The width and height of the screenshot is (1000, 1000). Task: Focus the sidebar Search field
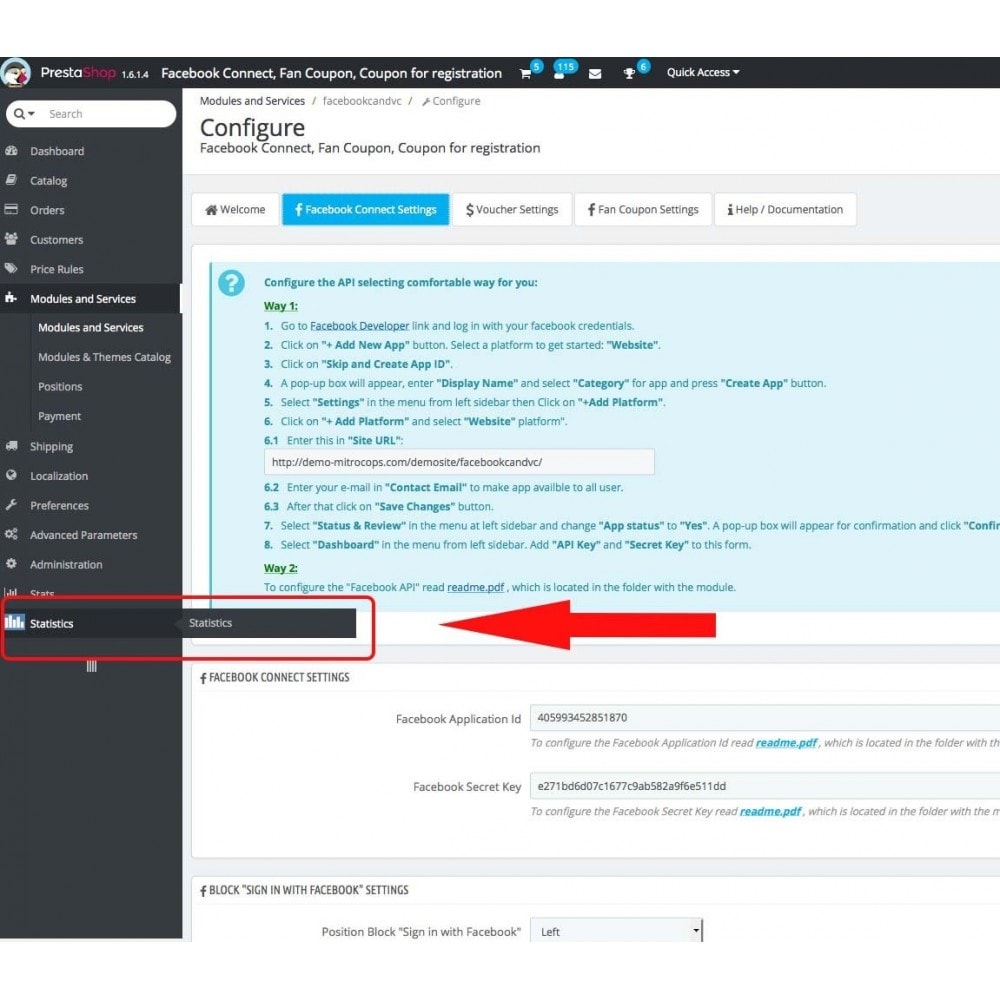(x=108, y=114)
